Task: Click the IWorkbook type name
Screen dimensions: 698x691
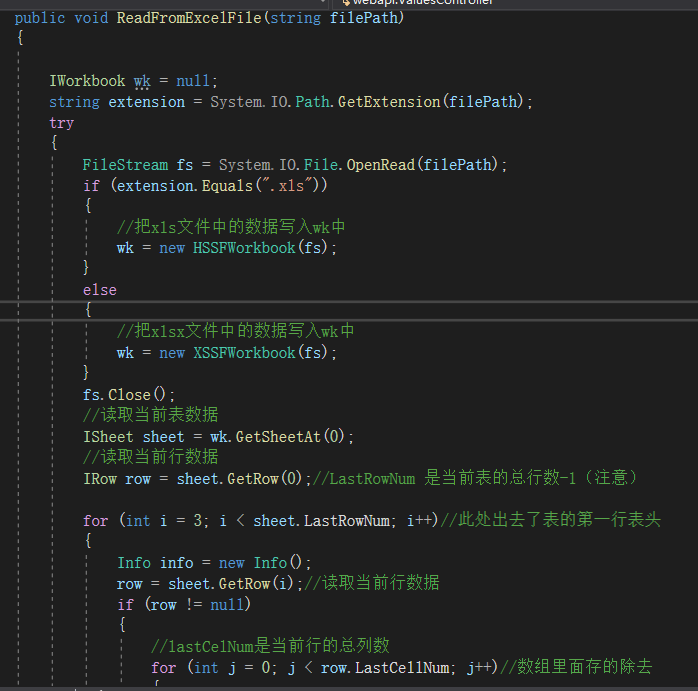Action: click(87, 81)
